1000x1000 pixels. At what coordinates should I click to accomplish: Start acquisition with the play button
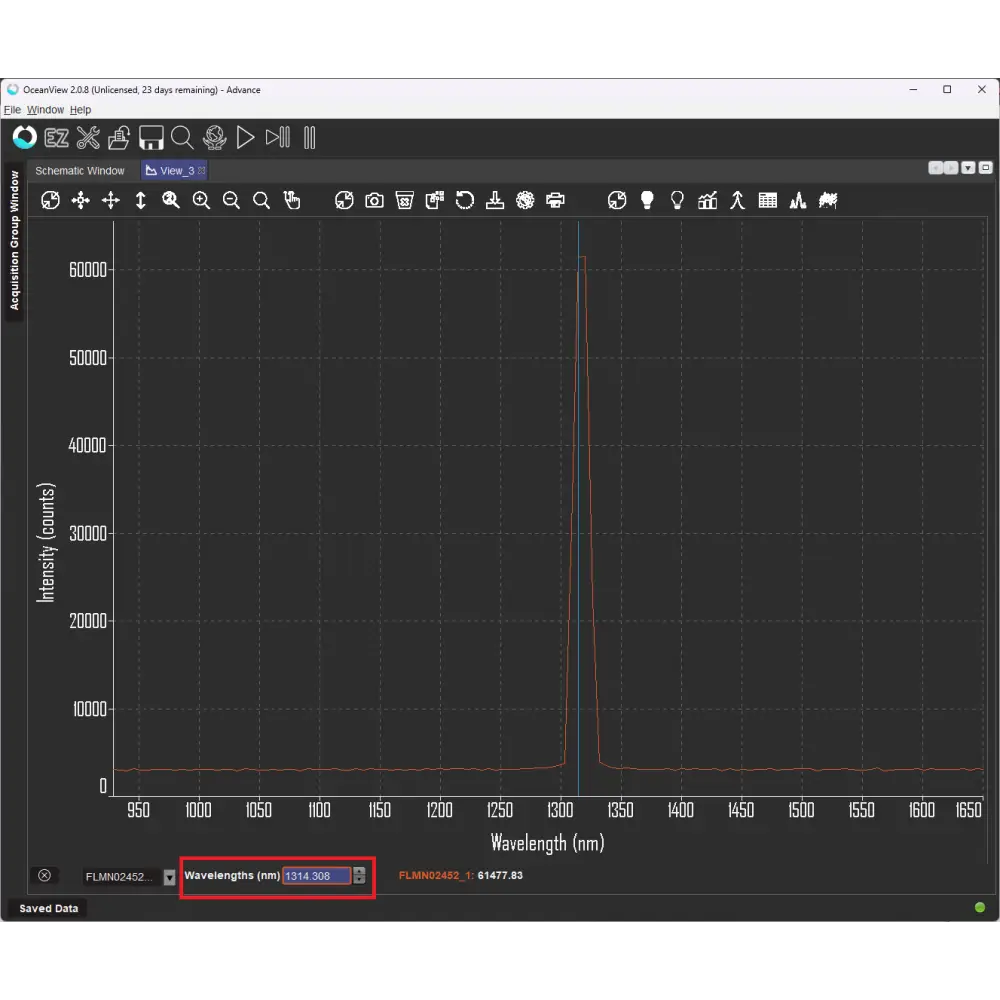coord(246,138)
